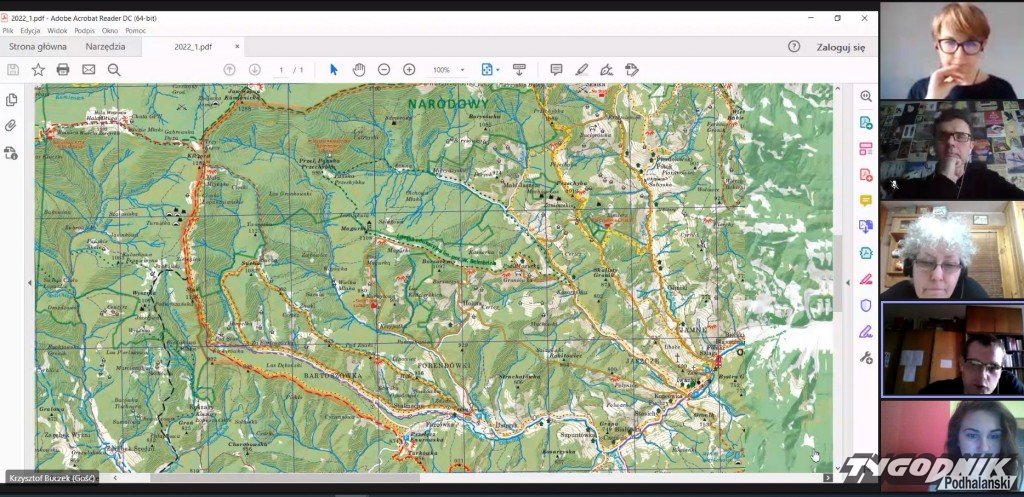This screenshot has width=1024, height=497.
Task: Collapse the right tools pane arrow
Action: (848, 283)
